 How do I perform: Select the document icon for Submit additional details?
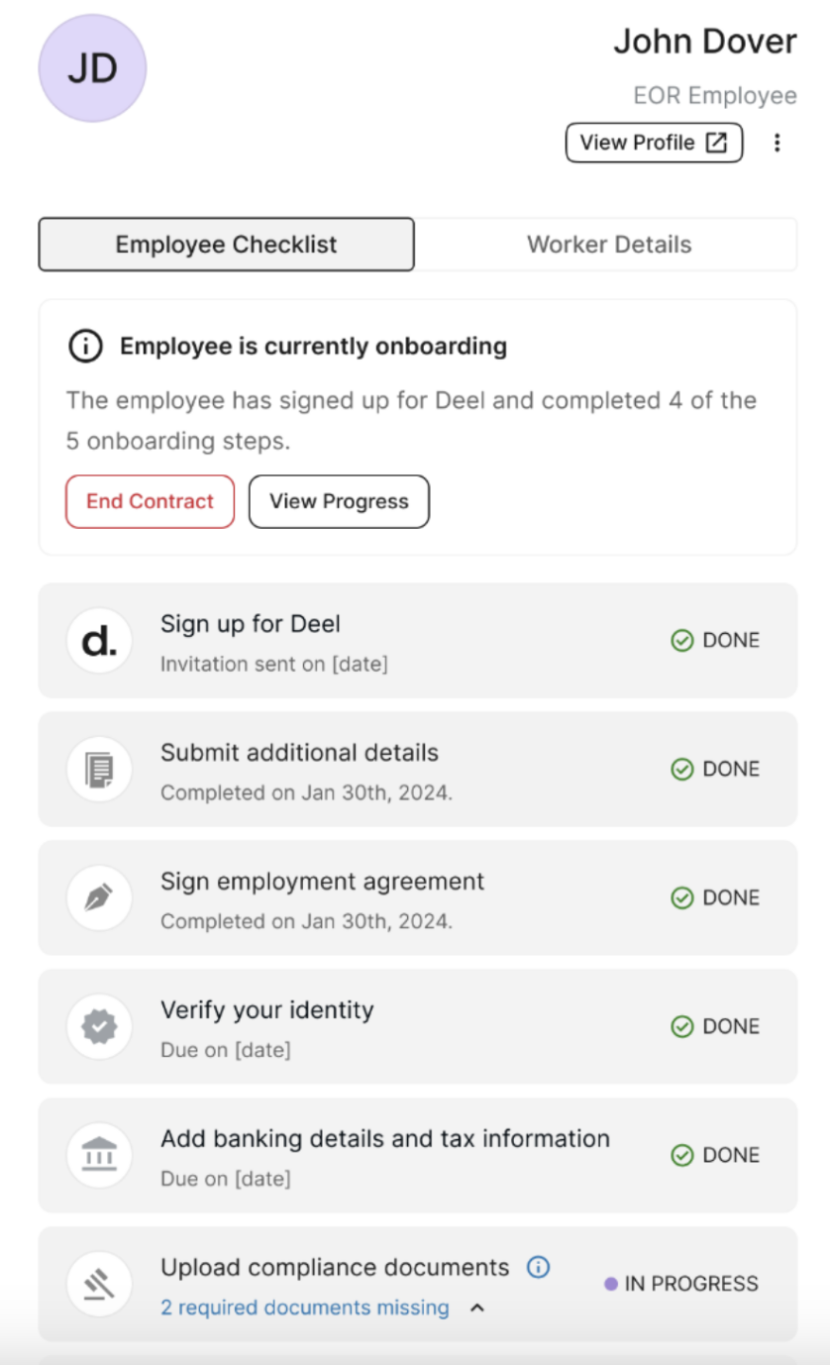[98, 770]
